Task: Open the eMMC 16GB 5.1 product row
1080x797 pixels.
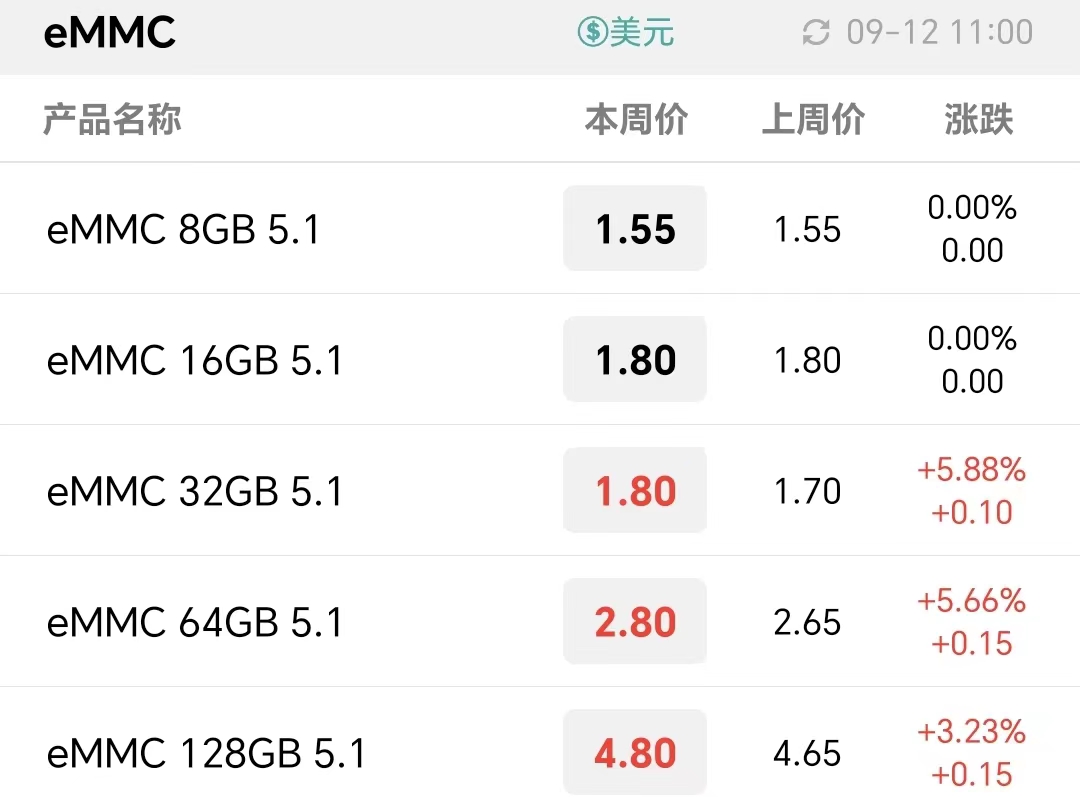Action: (x=540, y=359)
